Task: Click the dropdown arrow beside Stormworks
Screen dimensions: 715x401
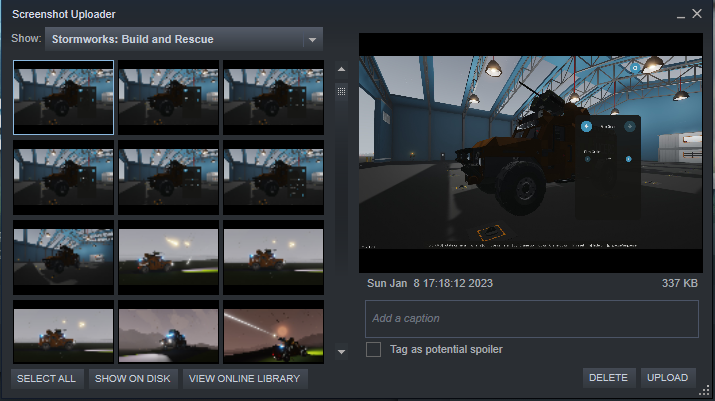Action: click(x=312, y=40)
